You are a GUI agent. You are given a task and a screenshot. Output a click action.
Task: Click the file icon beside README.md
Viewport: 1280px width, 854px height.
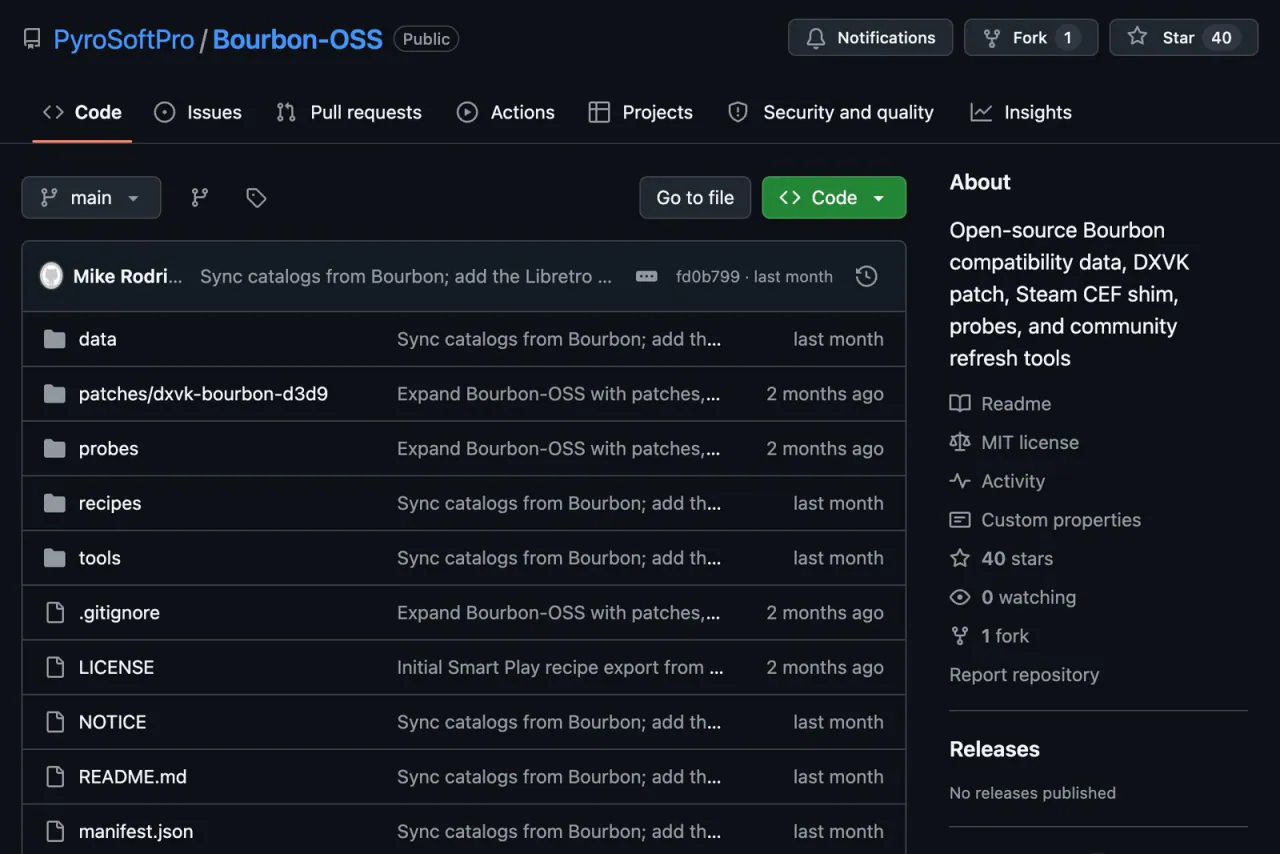(55, 776)
